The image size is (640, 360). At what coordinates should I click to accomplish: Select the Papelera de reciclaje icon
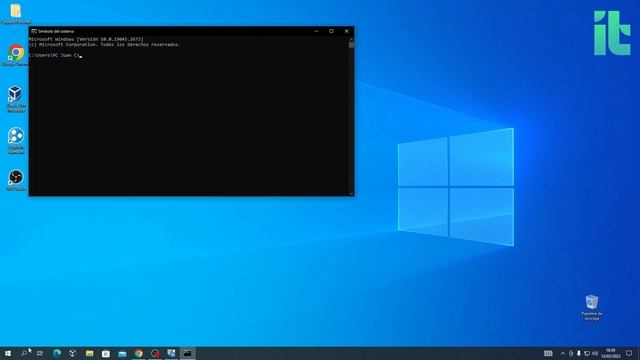[591, 307]
